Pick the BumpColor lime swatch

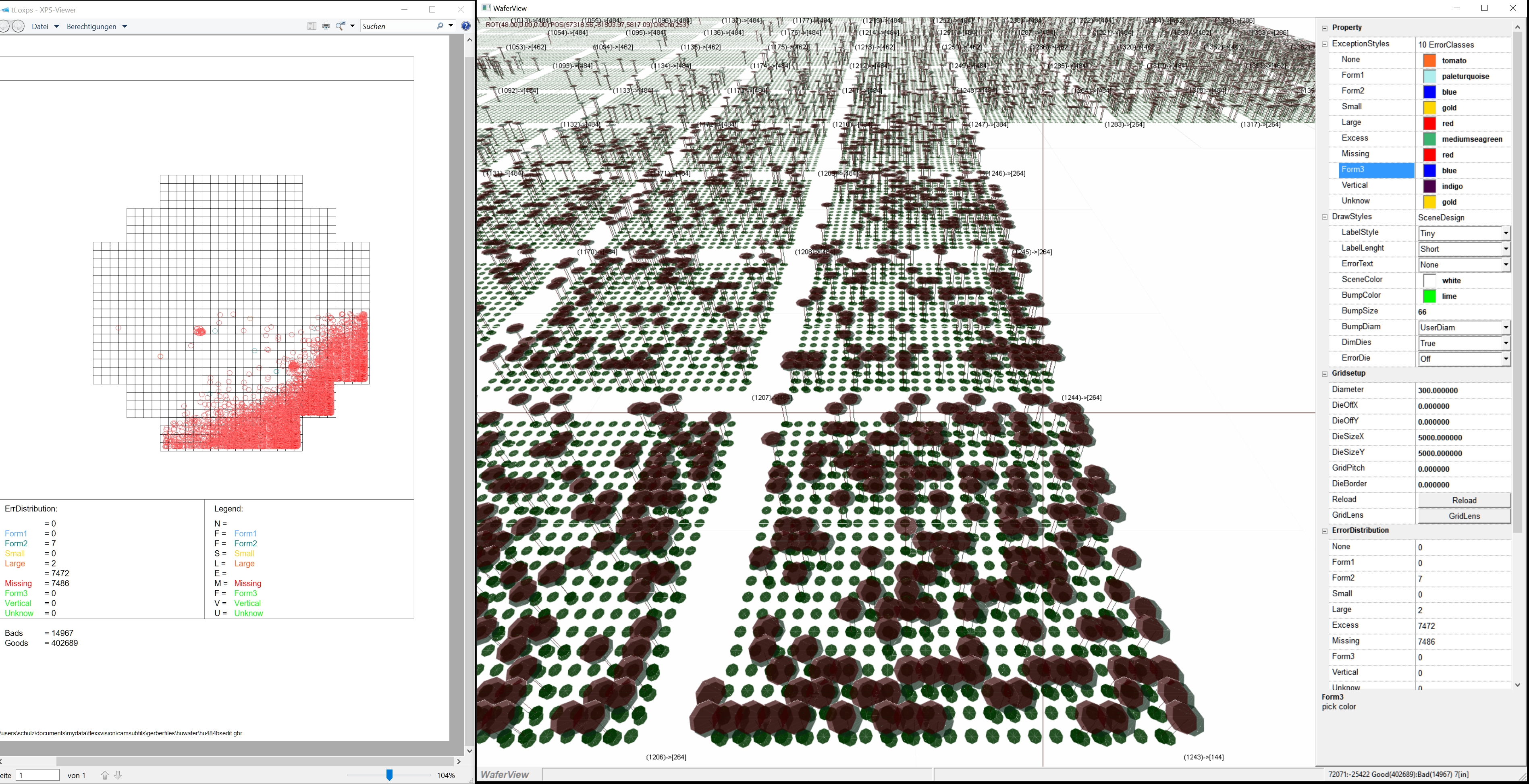tap(1430, 296)
